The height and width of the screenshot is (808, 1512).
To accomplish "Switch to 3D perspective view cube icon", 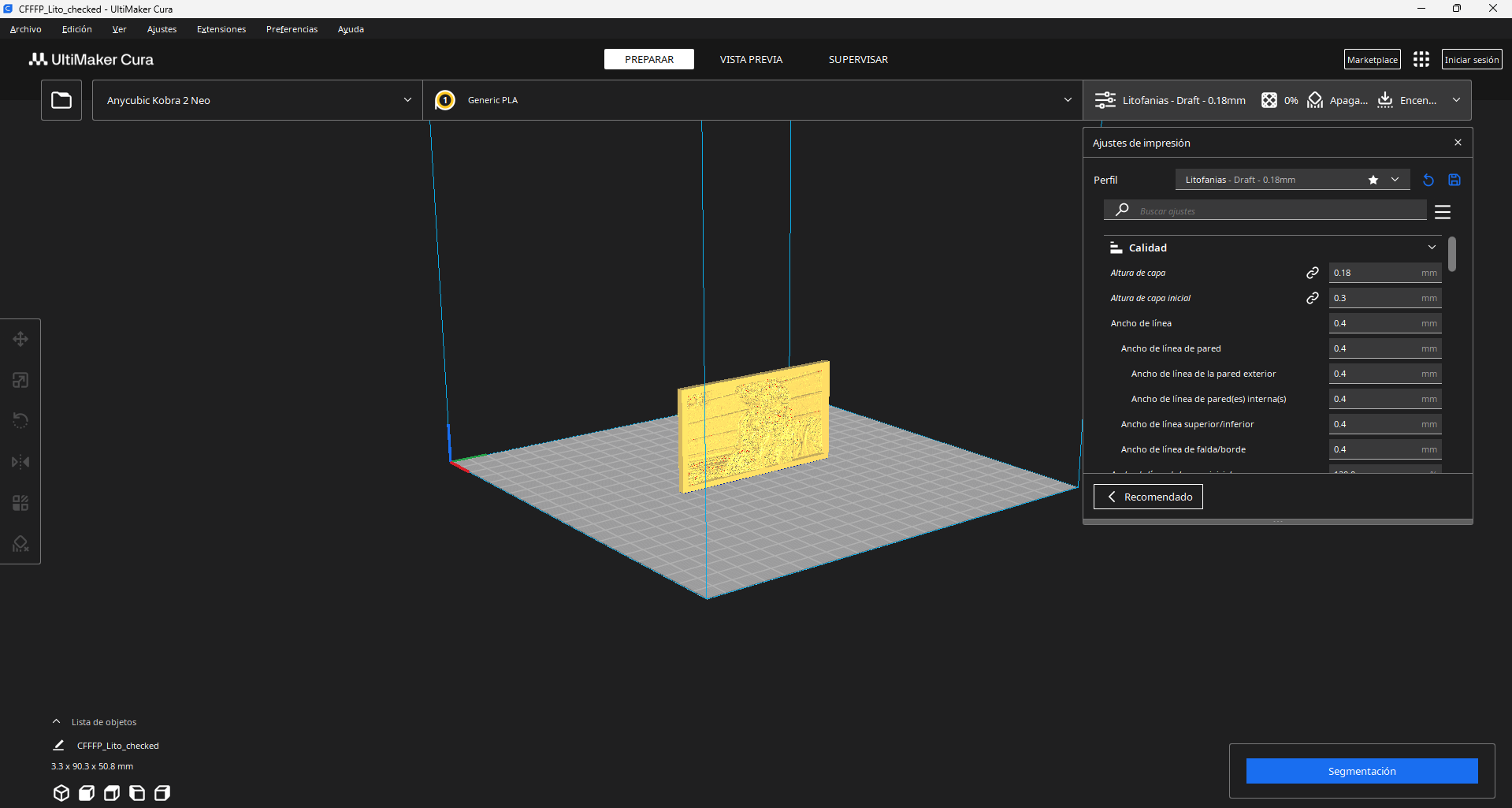I will [x=61, y=793].
